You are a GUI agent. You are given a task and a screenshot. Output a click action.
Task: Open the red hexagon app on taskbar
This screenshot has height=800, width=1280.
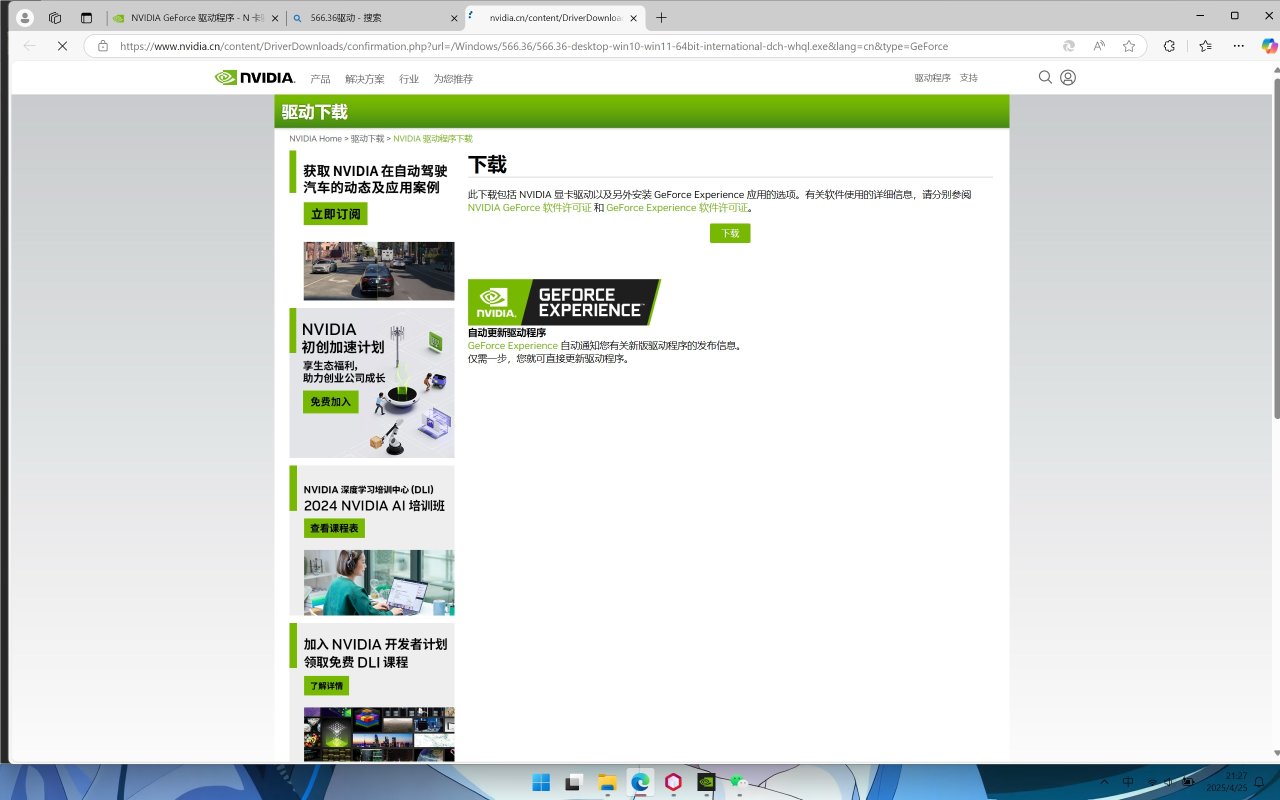pos(673,782)
